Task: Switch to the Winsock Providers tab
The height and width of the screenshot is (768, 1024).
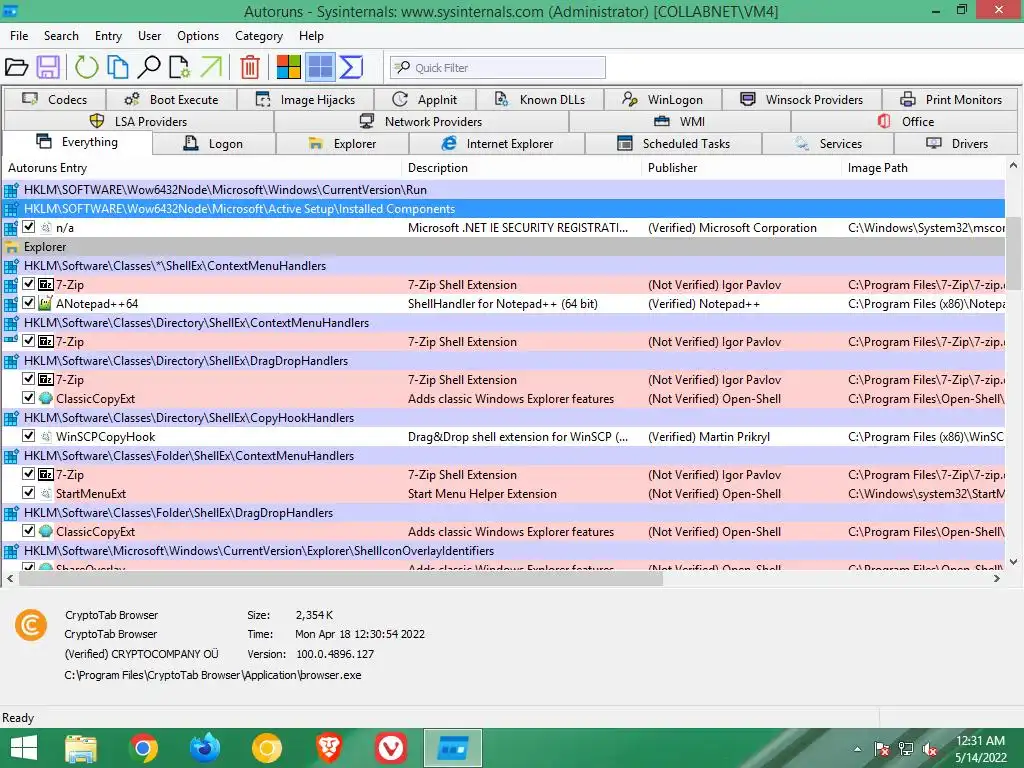Action: (x=802, y=99)
